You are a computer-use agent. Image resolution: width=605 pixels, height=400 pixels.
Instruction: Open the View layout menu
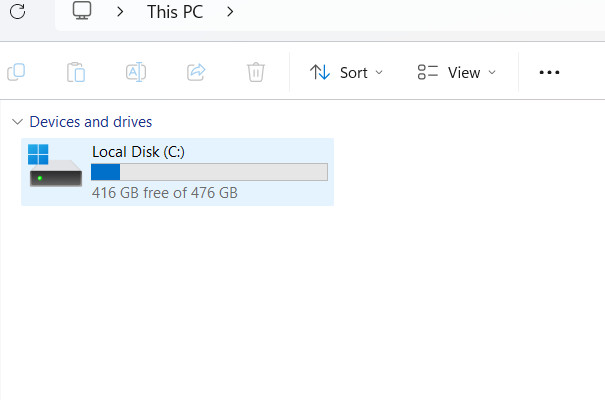click(x=456, y=73)
